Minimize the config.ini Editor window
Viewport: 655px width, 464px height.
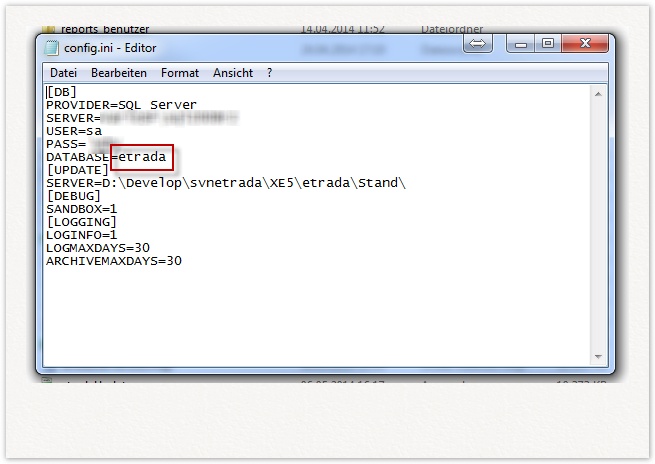[521, 44]
